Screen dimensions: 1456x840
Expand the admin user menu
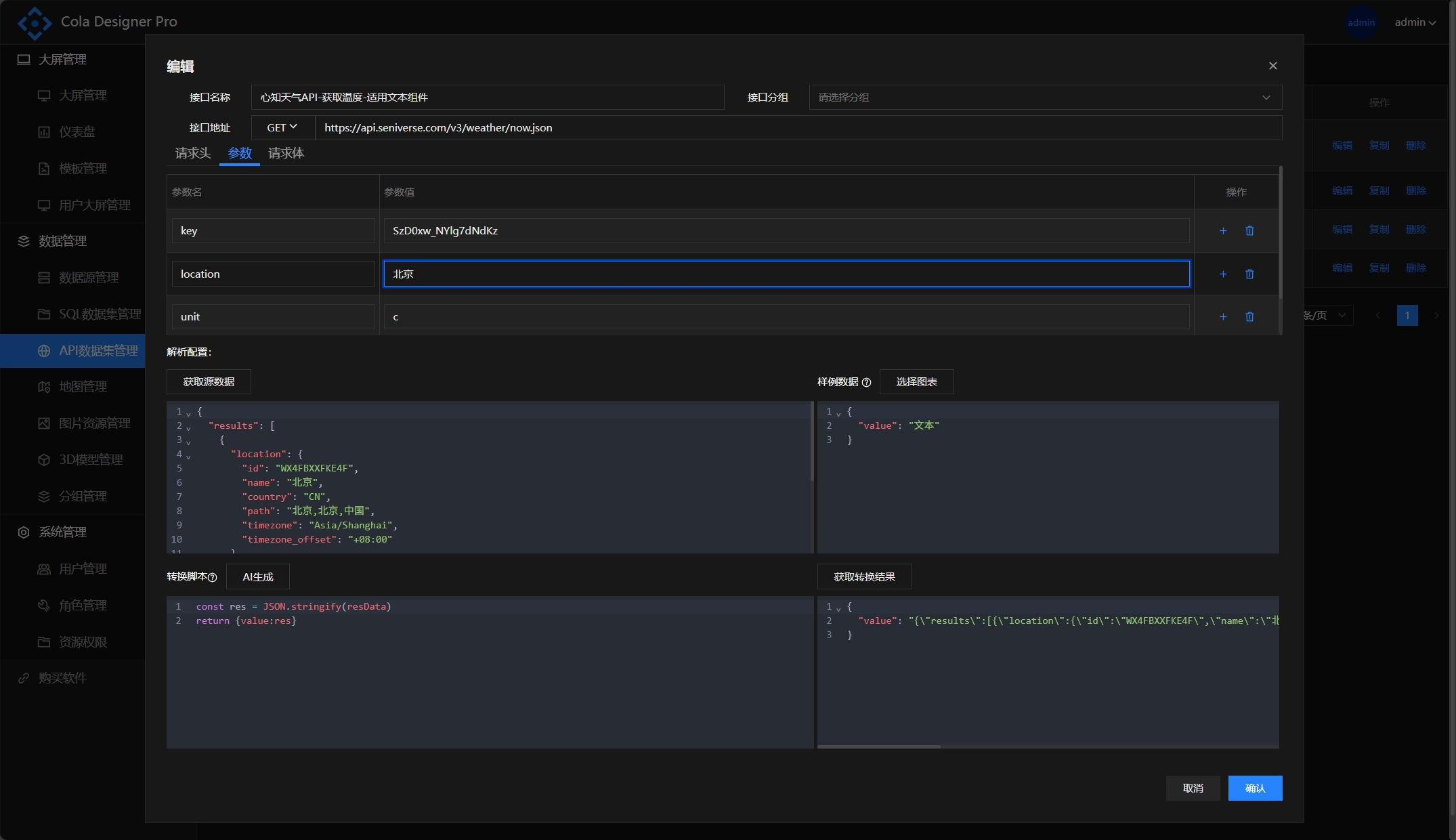click(x=1415, y=22)
